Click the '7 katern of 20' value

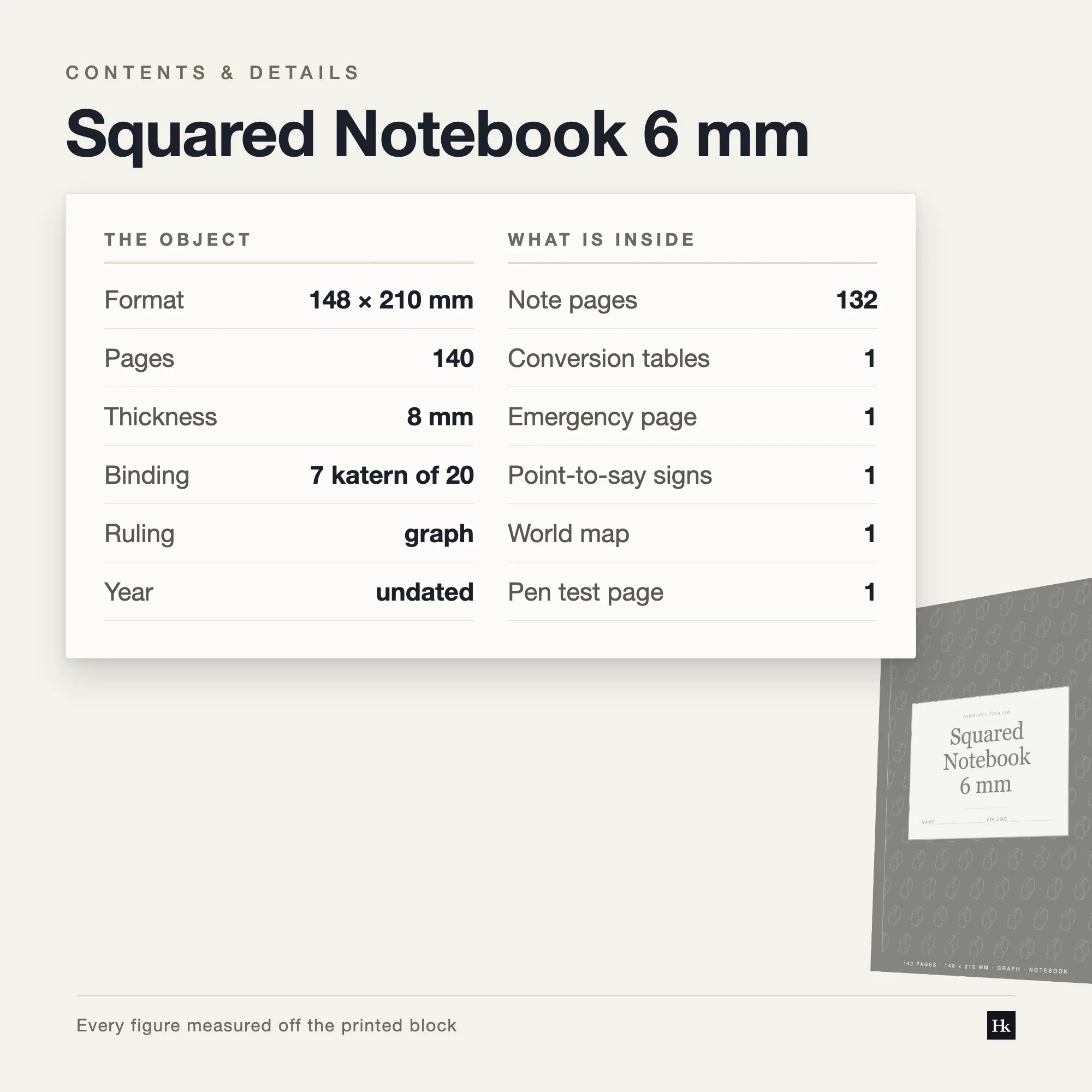[391, 476]
